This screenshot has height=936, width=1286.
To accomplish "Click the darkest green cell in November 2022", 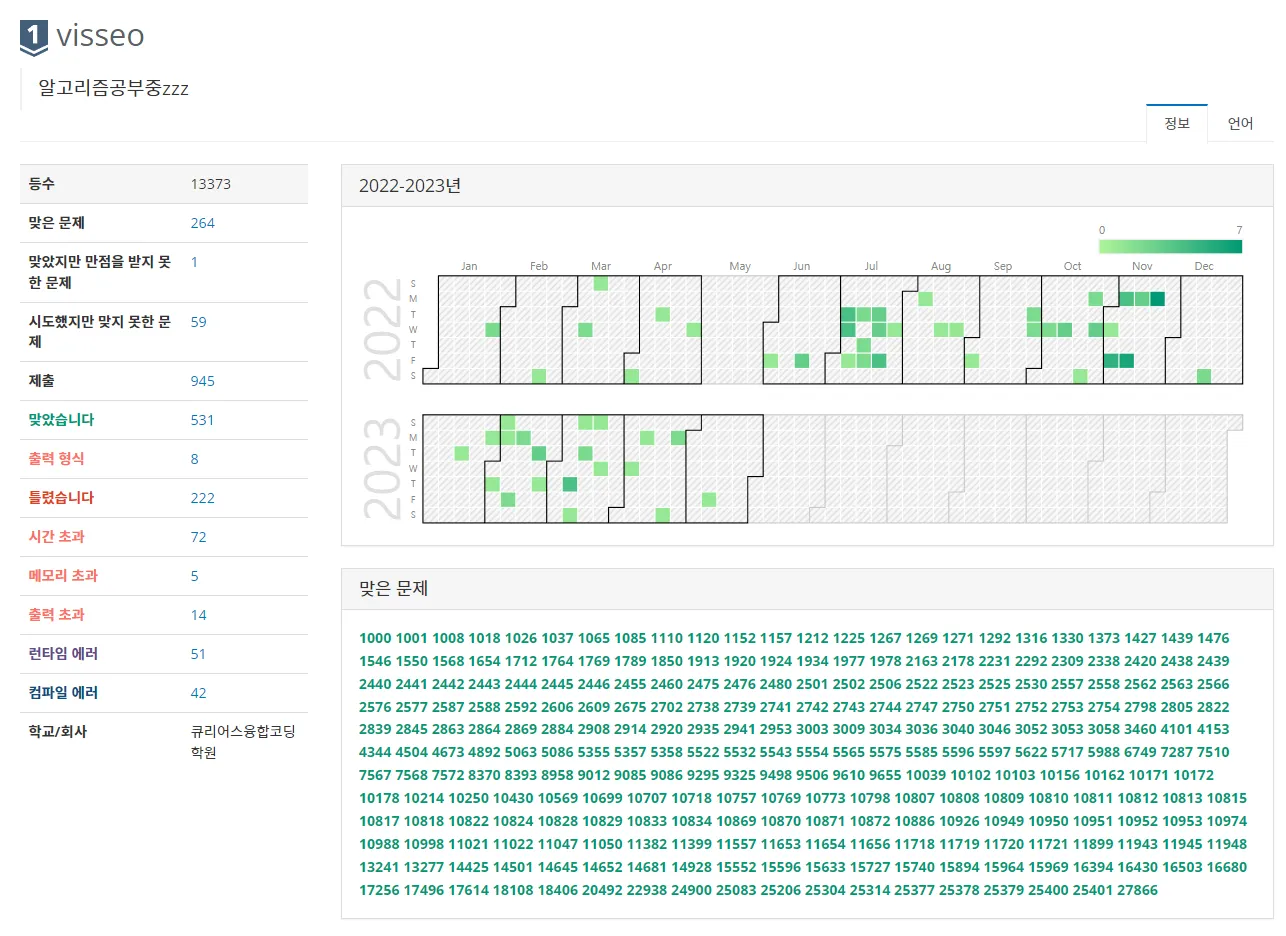I will click(x=1157, y=299).
